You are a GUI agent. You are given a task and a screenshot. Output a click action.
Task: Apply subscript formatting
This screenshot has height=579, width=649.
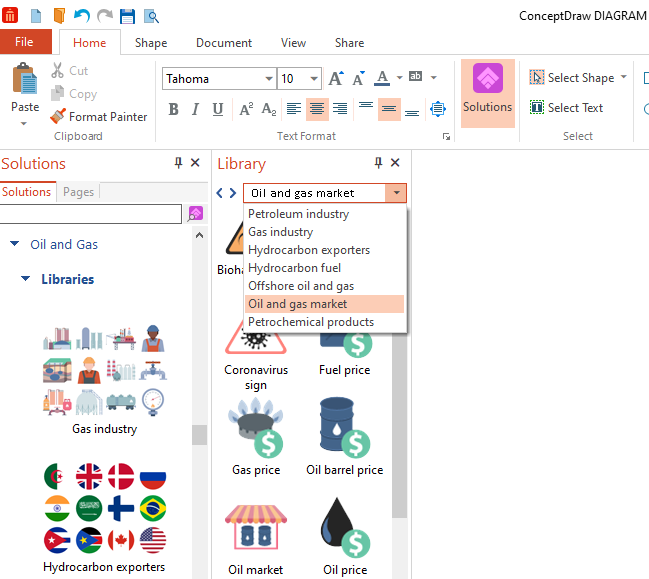(x=269, y=109)
